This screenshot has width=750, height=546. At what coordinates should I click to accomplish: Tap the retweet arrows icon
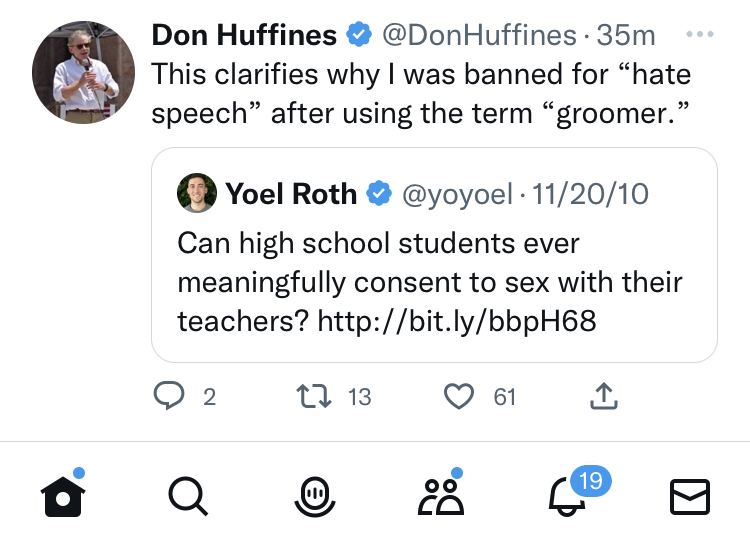tap(314, 397)
